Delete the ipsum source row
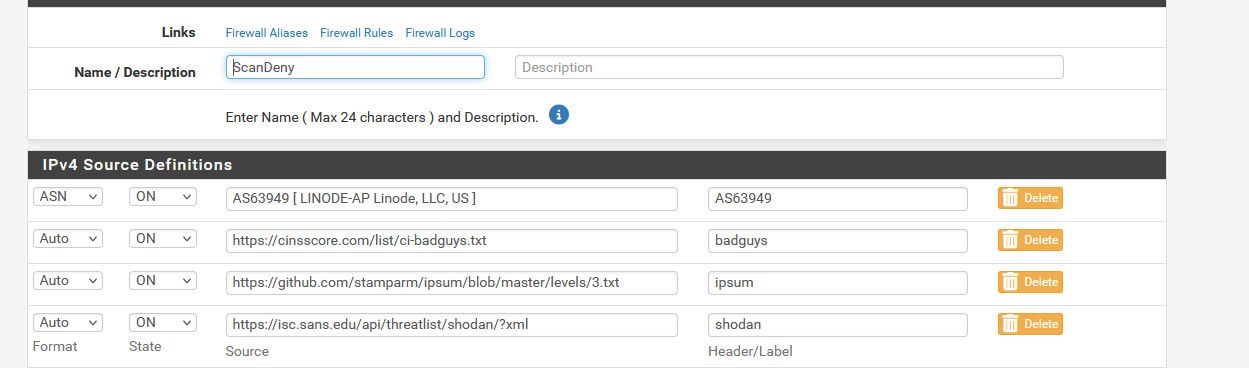 click(x=1030, y=282)
